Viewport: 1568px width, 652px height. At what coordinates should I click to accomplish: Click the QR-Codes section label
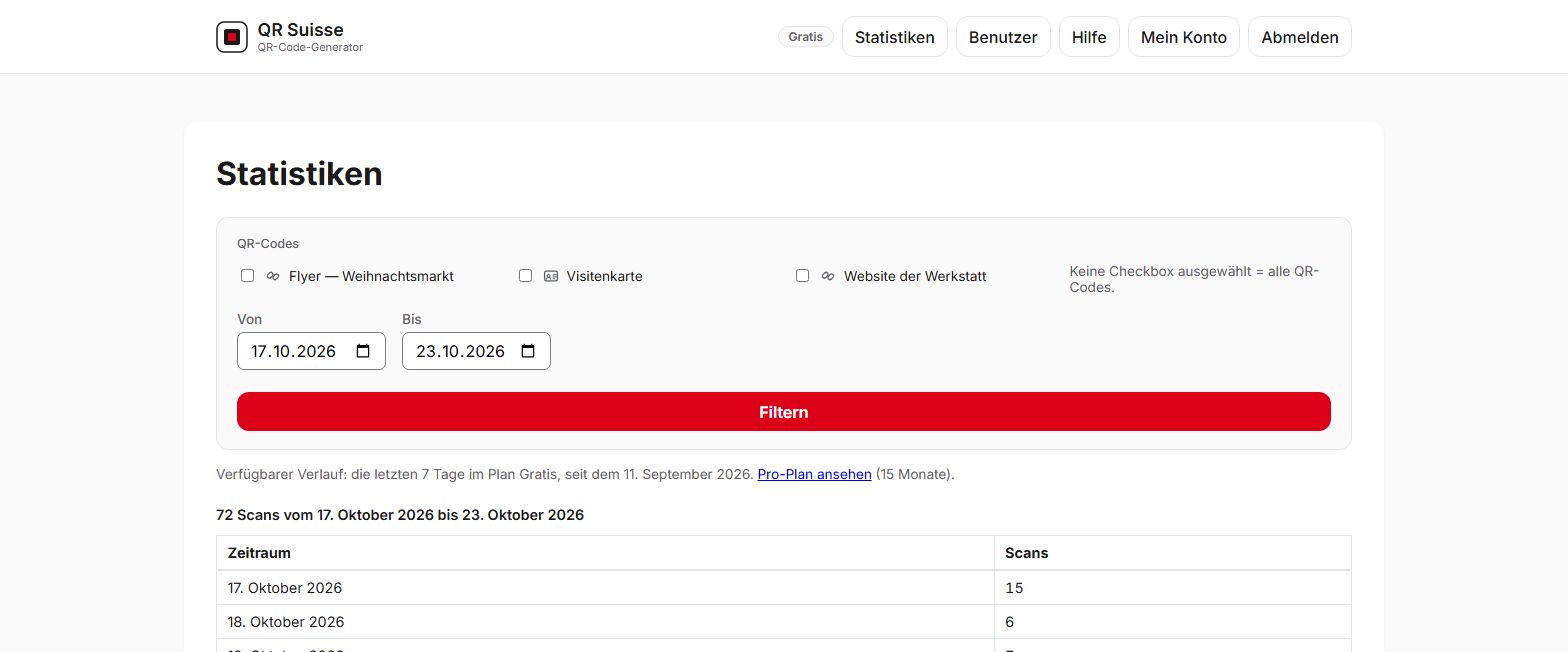[268, 243]
